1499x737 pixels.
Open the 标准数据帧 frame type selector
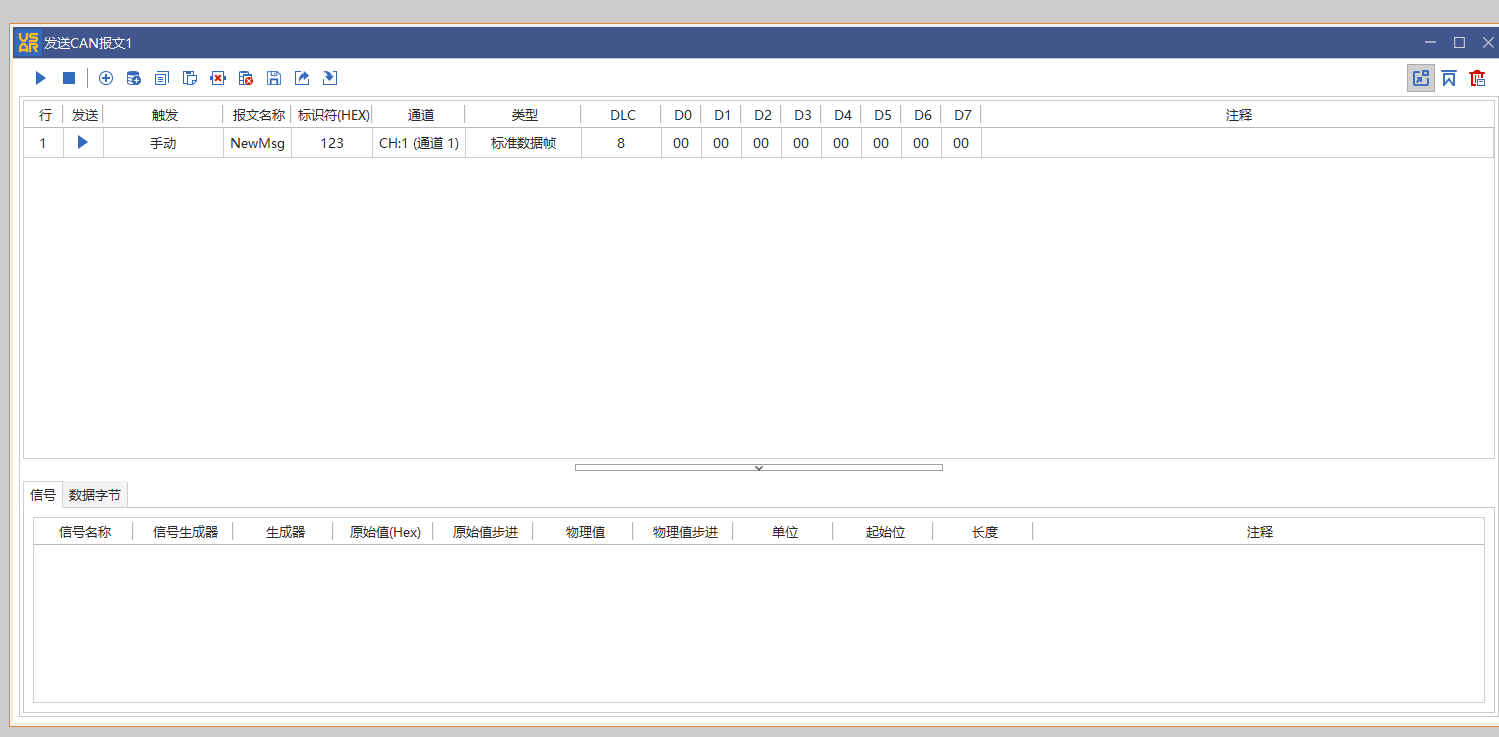coord(523,142)
